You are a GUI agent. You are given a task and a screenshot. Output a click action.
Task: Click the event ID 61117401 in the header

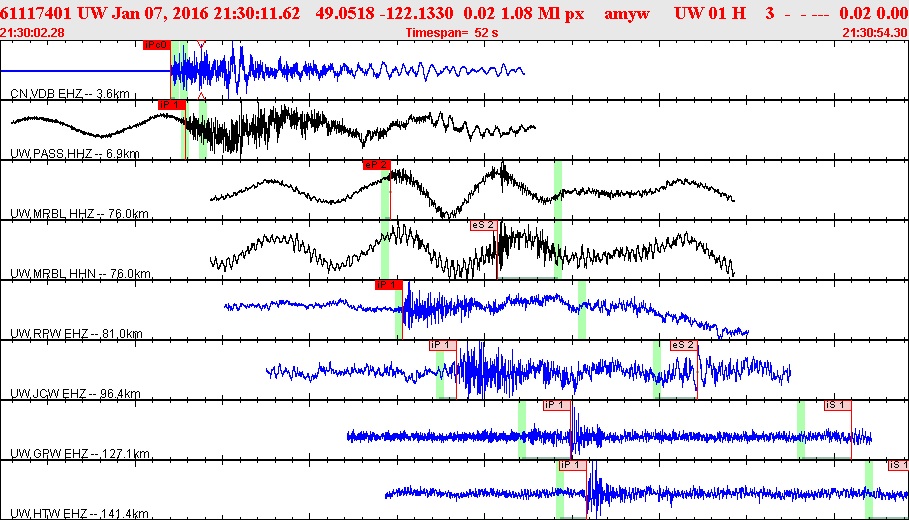pyautogui.click(x=36, y=13)
